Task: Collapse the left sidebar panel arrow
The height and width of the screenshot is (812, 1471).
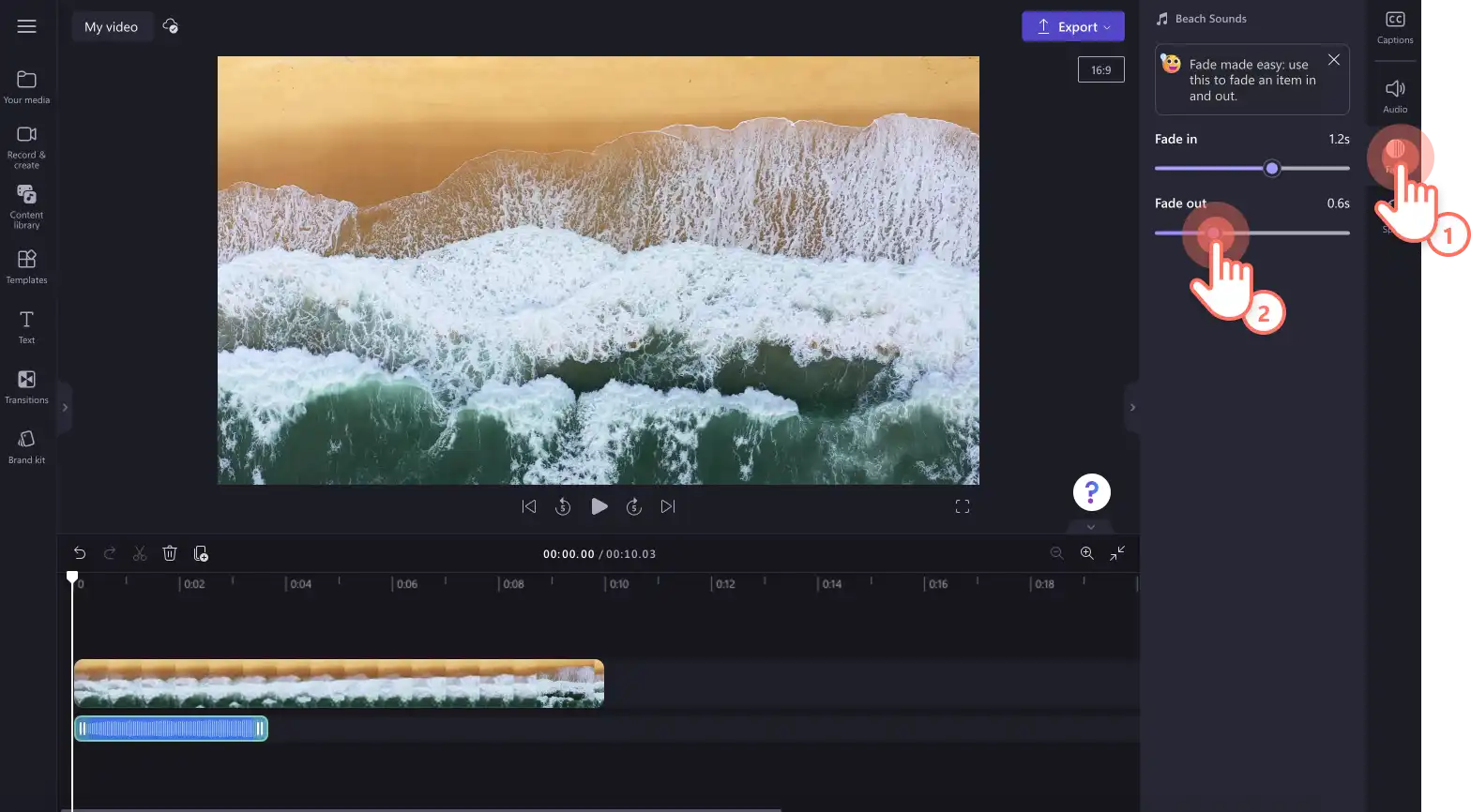Action: coord(65,408)
